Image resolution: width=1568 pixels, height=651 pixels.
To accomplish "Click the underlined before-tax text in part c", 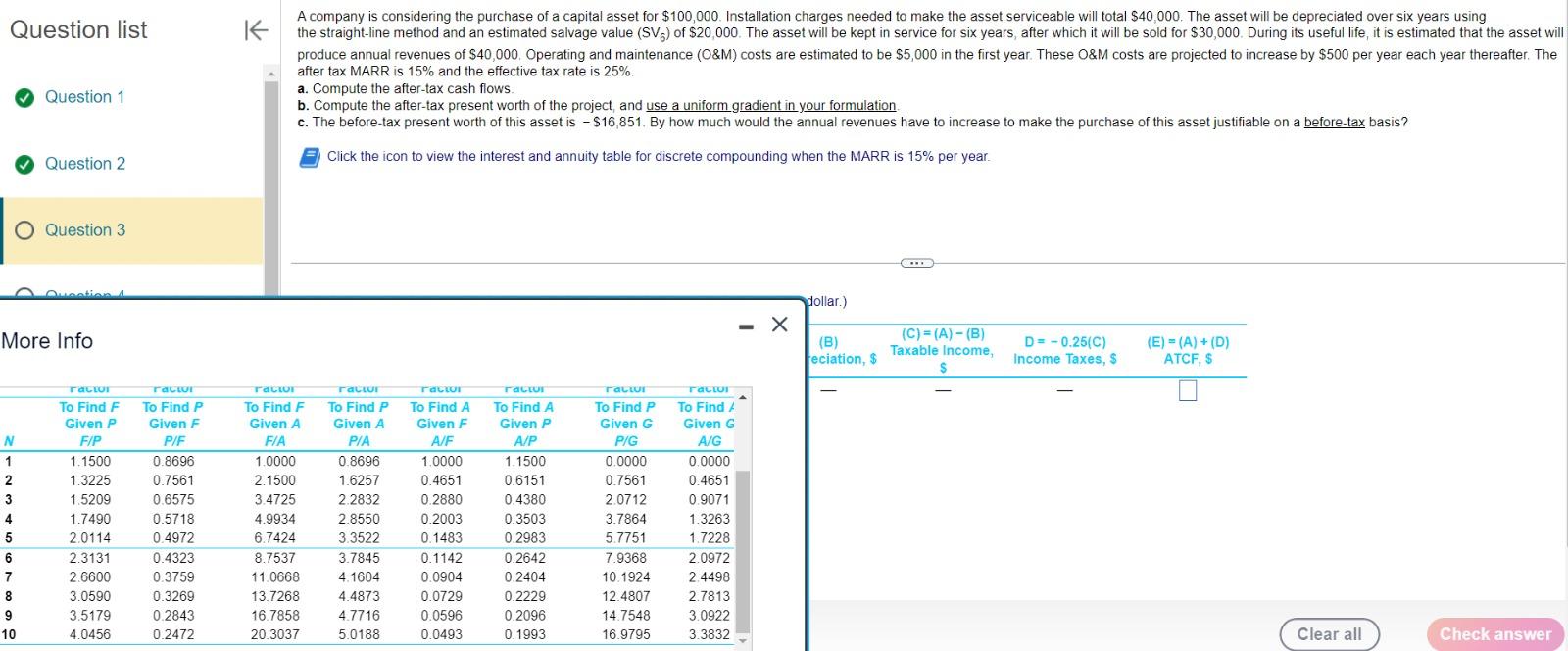I will click(x=1334, y=123).
